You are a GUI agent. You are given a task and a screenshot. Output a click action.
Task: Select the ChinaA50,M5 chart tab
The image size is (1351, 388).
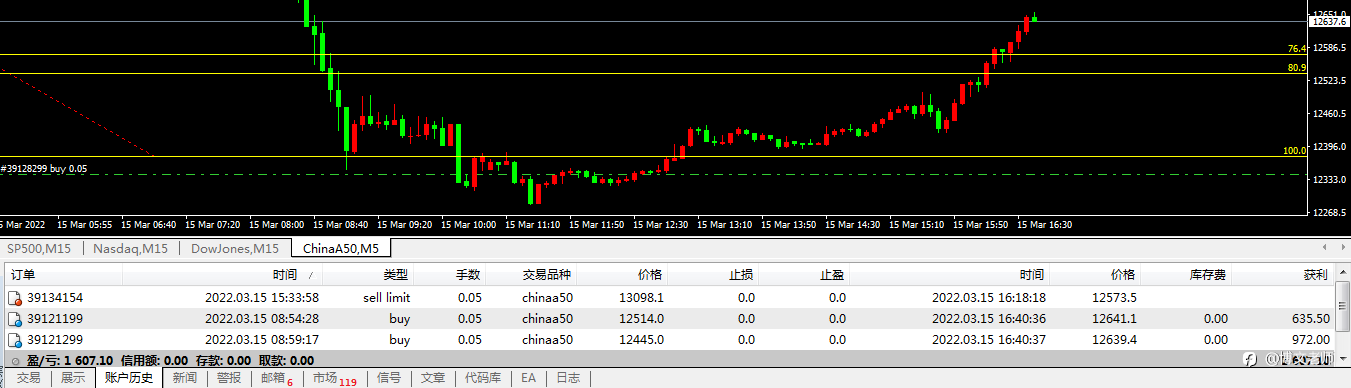341,248
